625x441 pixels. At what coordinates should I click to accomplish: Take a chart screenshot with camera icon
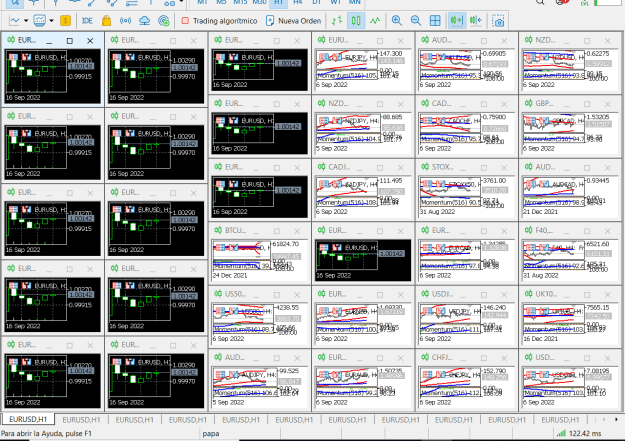(x=498, y=21)
